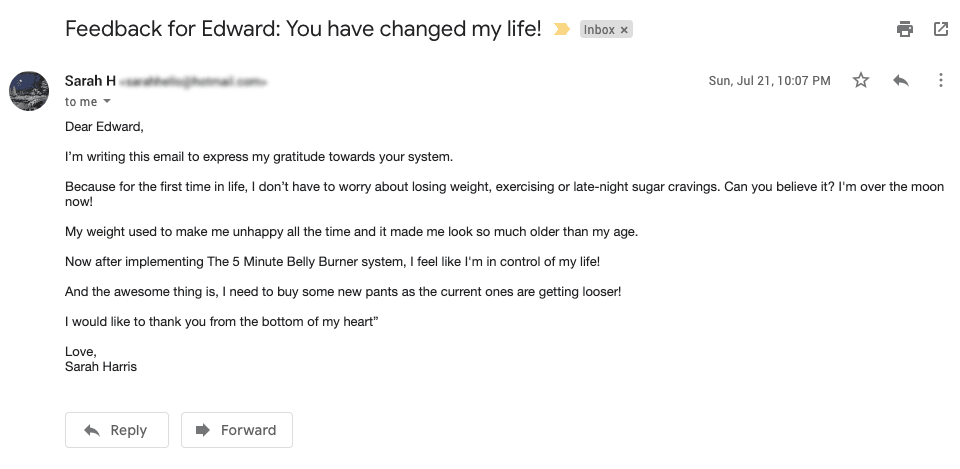Expand recipient details arrow next to "to me"
This screenshot has height=469, width=960.
click(107, 102)
